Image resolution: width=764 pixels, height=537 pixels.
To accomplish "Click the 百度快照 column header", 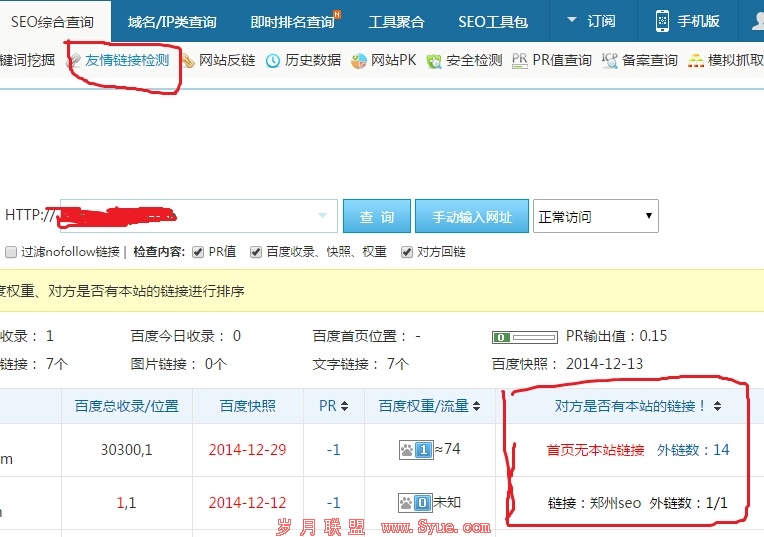I will pyautogui.click(x=248, y=406).
